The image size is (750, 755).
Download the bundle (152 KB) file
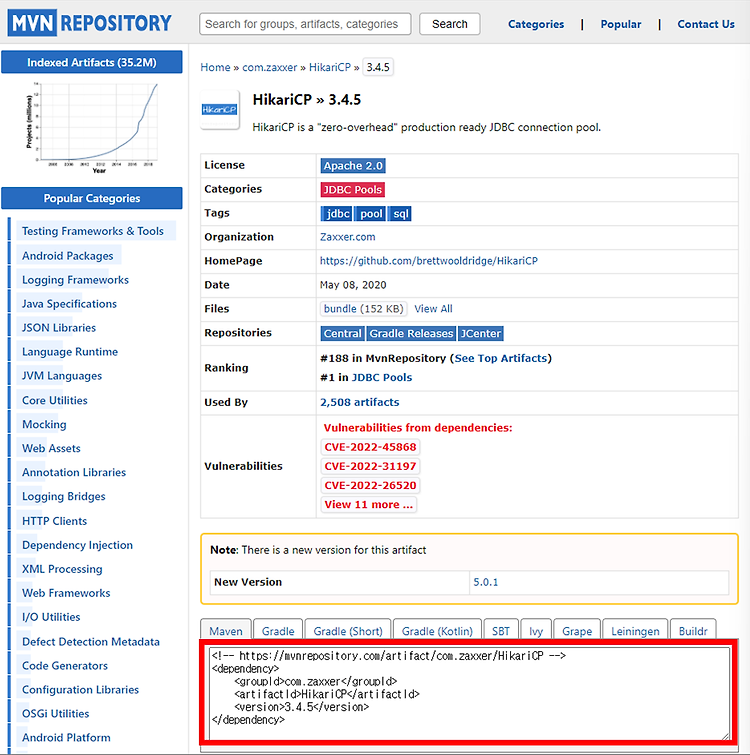[x=363, y=309]
